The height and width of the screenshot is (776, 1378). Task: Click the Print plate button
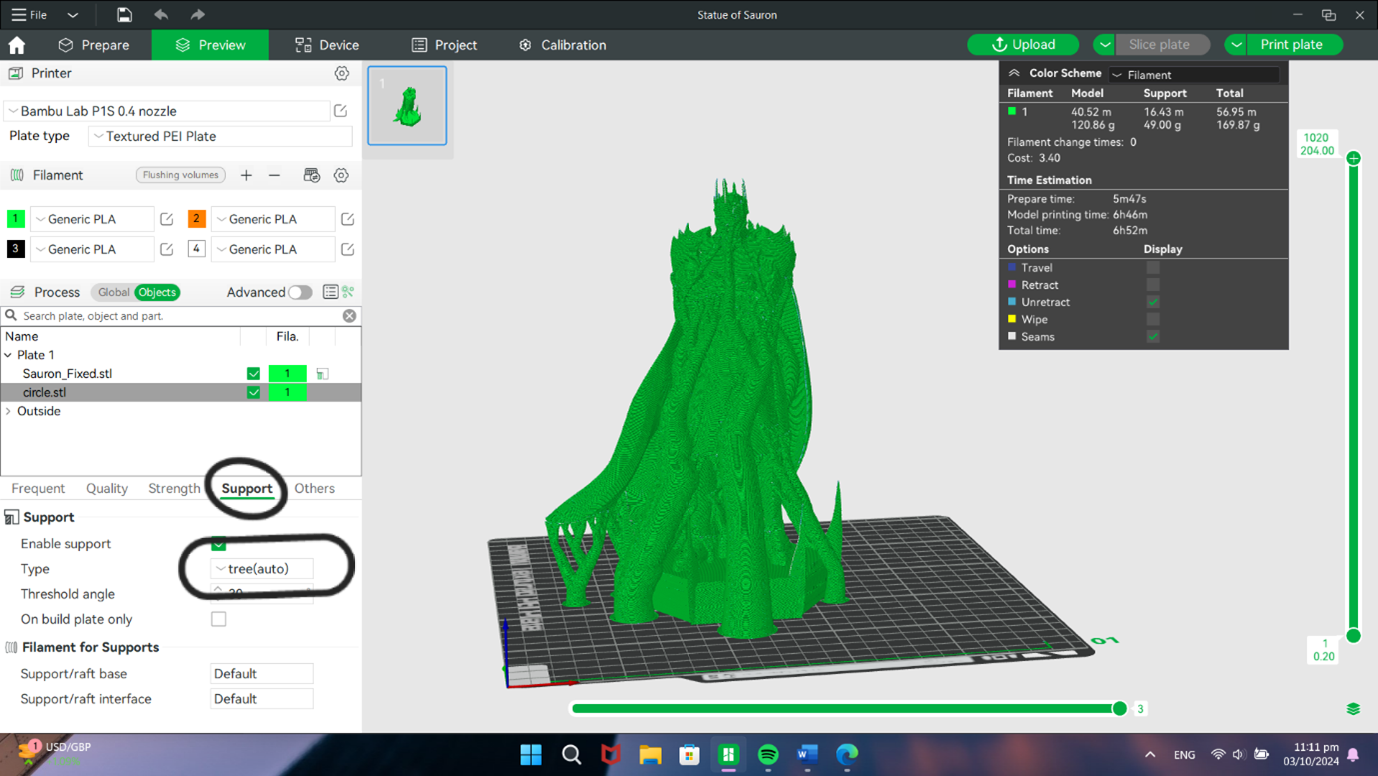tap(1291, 45)
